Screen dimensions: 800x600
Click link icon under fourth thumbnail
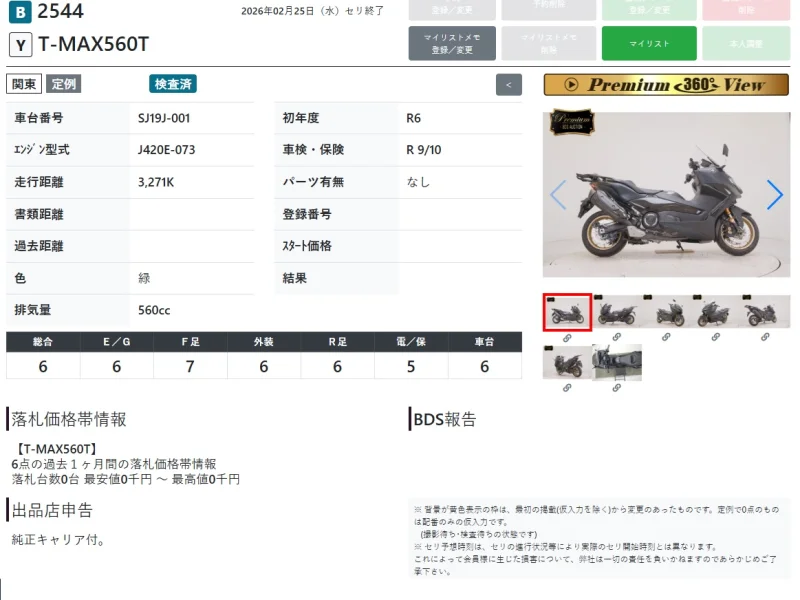tap(716, 337)
